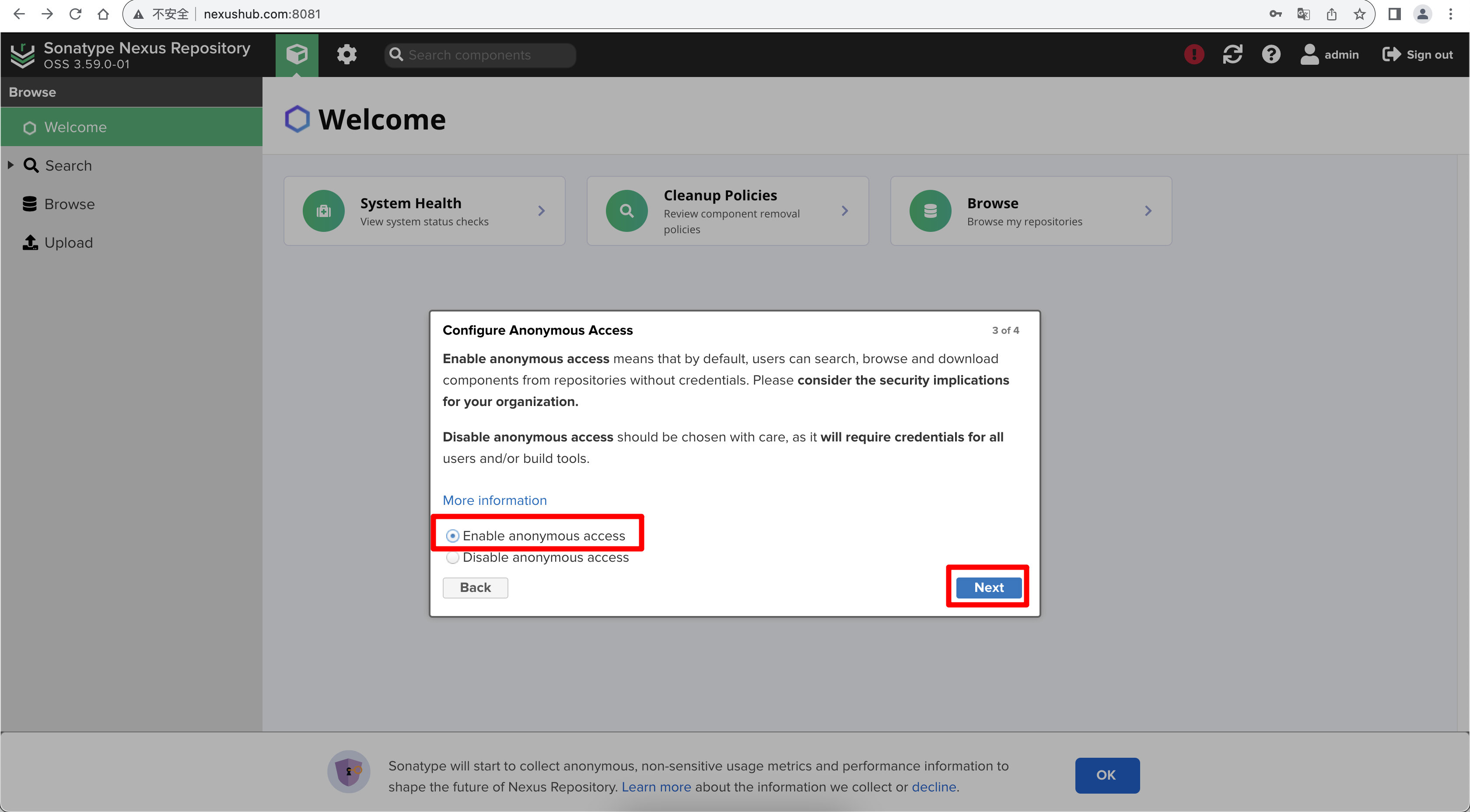Click Cleanup Policies chevron arrow
Image resolution: width=1470 pixels, height=812 pixels.
click(845, 210)
